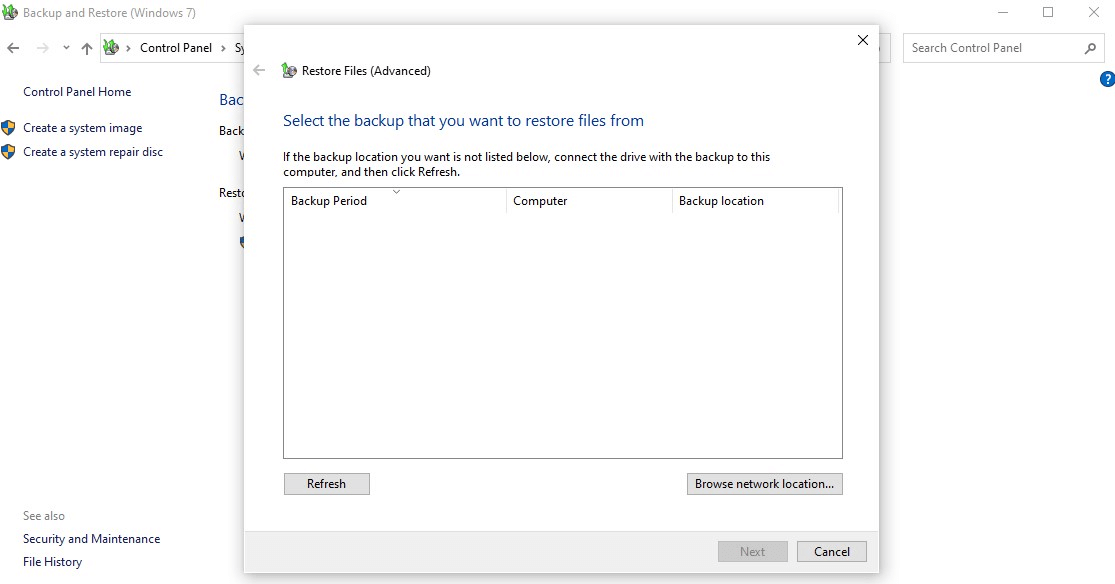The image size is (1115, 584).
Task: Cancel the Restore Files wizard
Action: [831, 551]
